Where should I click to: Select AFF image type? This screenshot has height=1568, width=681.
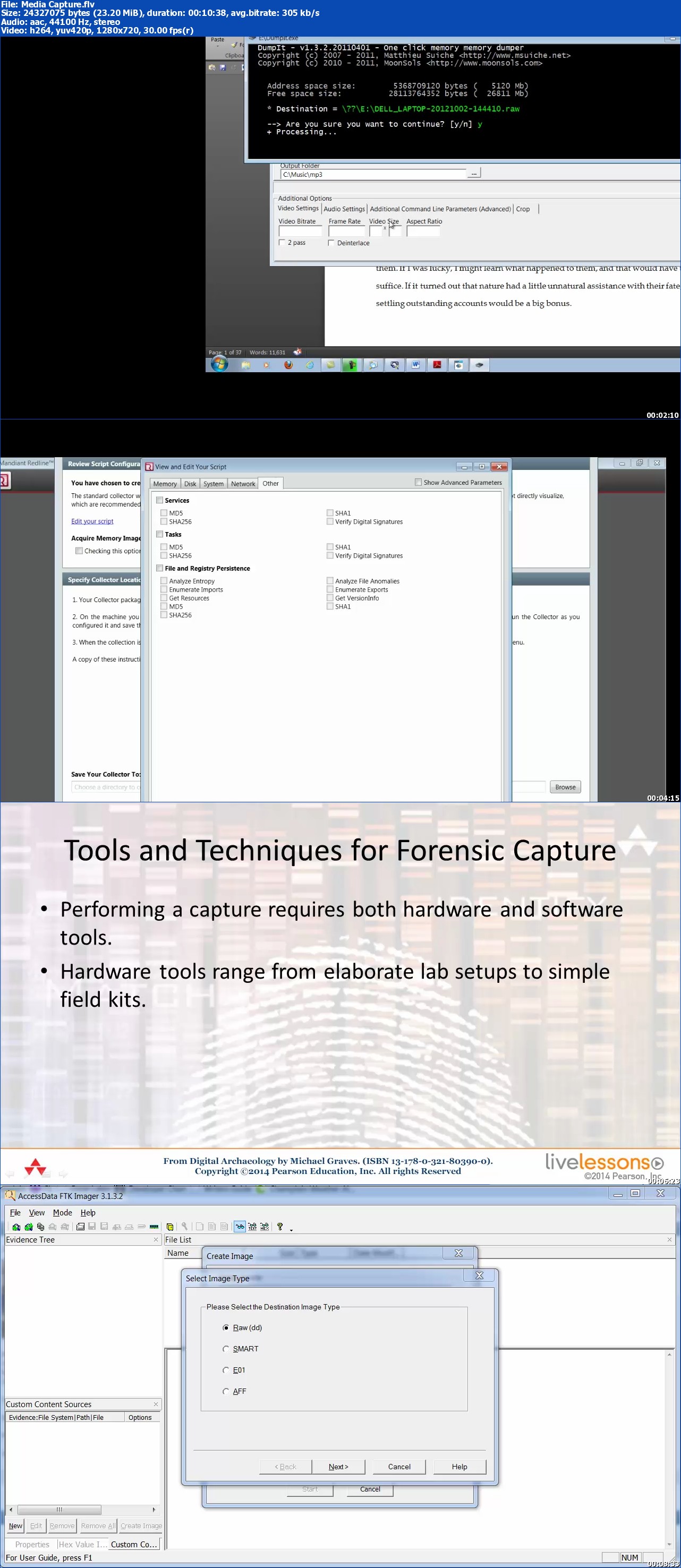(x=225, y=1392)
